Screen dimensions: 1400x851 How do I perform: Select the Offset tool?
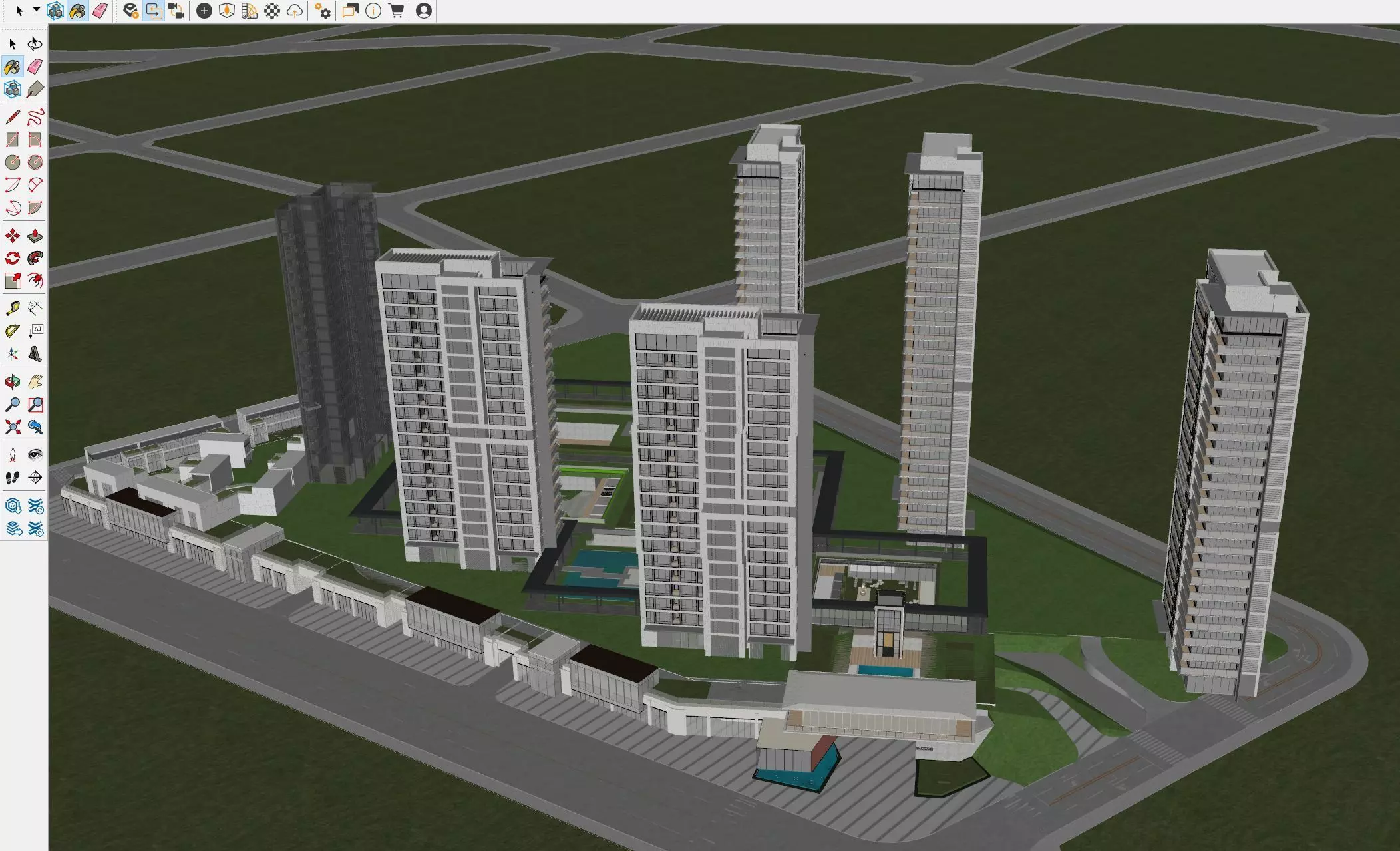pos(35,281)
